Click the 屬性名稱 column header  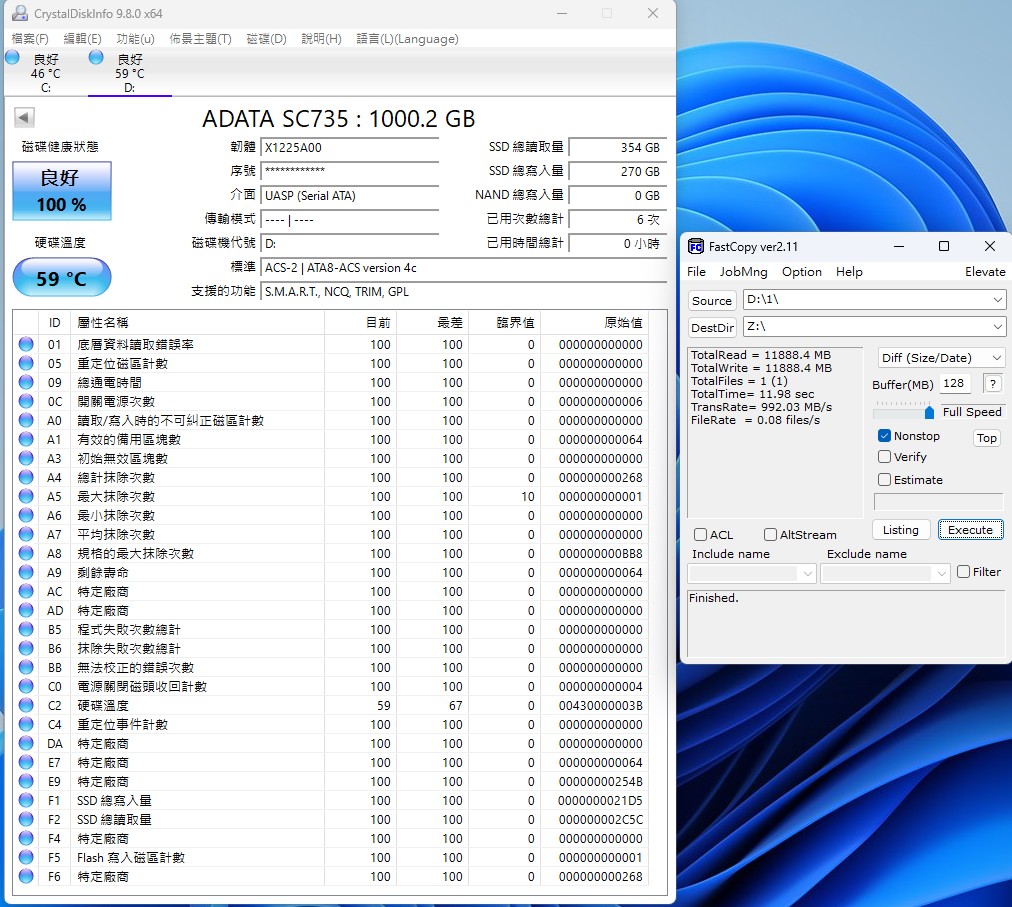(197, 323)
